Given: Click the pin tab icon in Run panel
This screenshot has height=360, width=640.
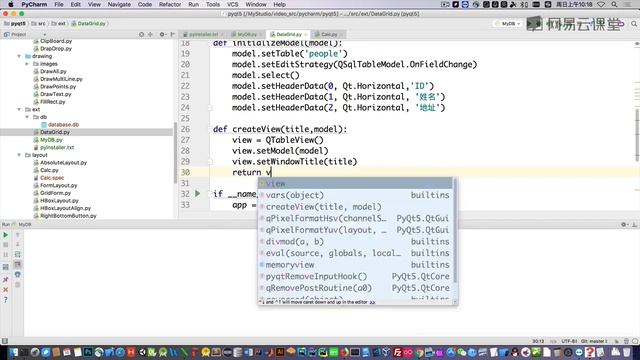Looking at the screenshot, I should (6, 280).
